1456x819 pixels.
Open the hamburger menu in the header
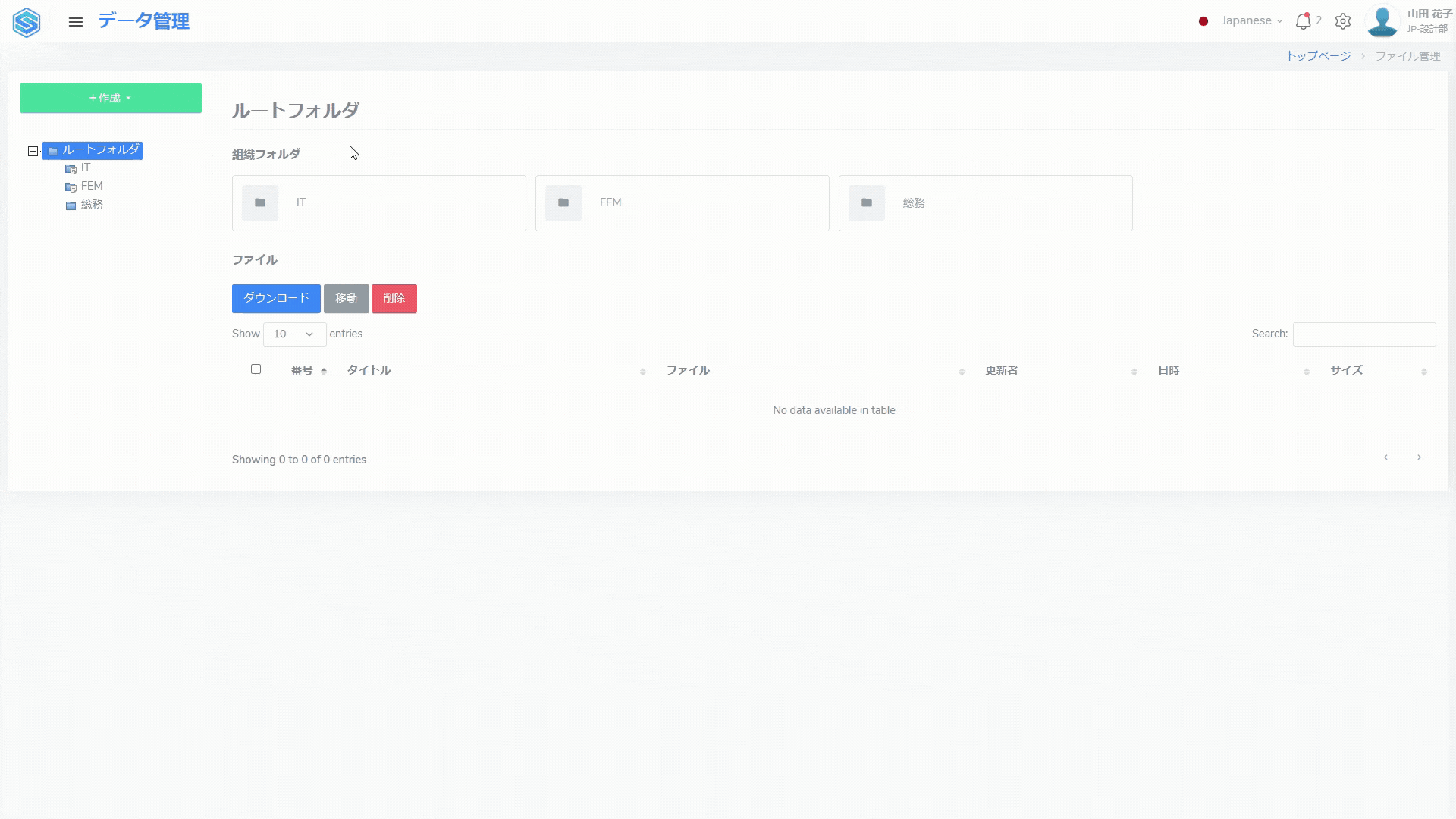click(x=75, y=22)
